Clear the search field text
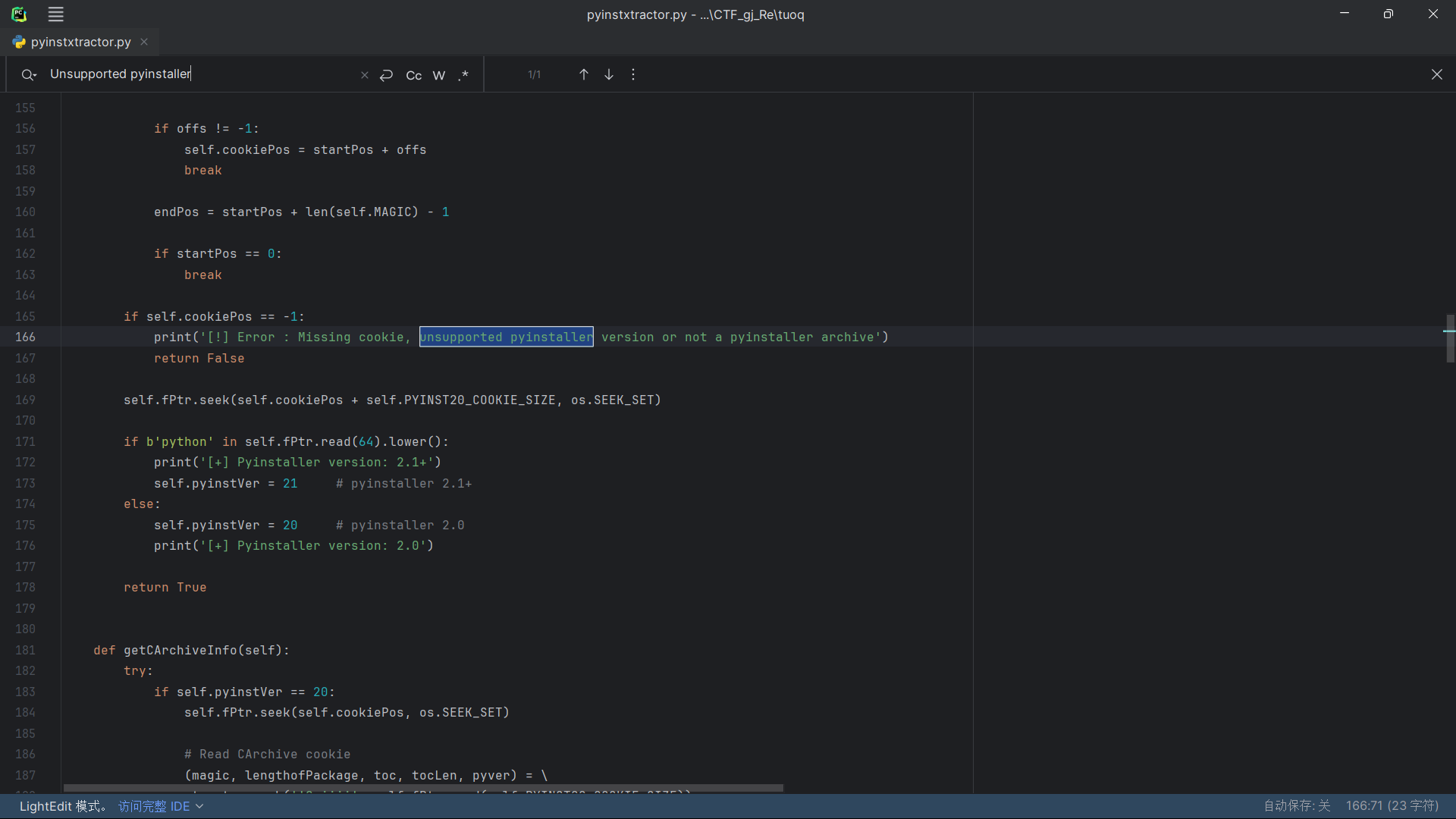Screen dimensions: 1456x819 365,75
